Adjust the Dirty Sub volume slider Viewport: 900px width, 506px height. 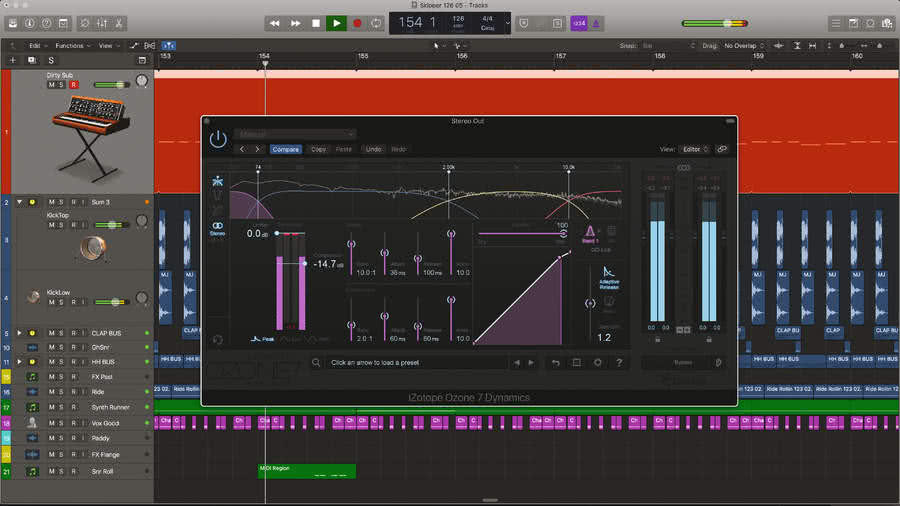[112, 85]
